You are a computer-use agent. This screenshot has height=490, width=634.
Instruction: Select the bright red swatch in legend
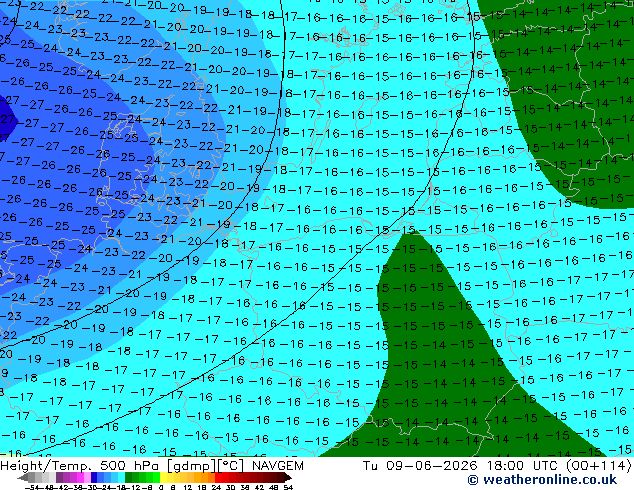(218, 478)
